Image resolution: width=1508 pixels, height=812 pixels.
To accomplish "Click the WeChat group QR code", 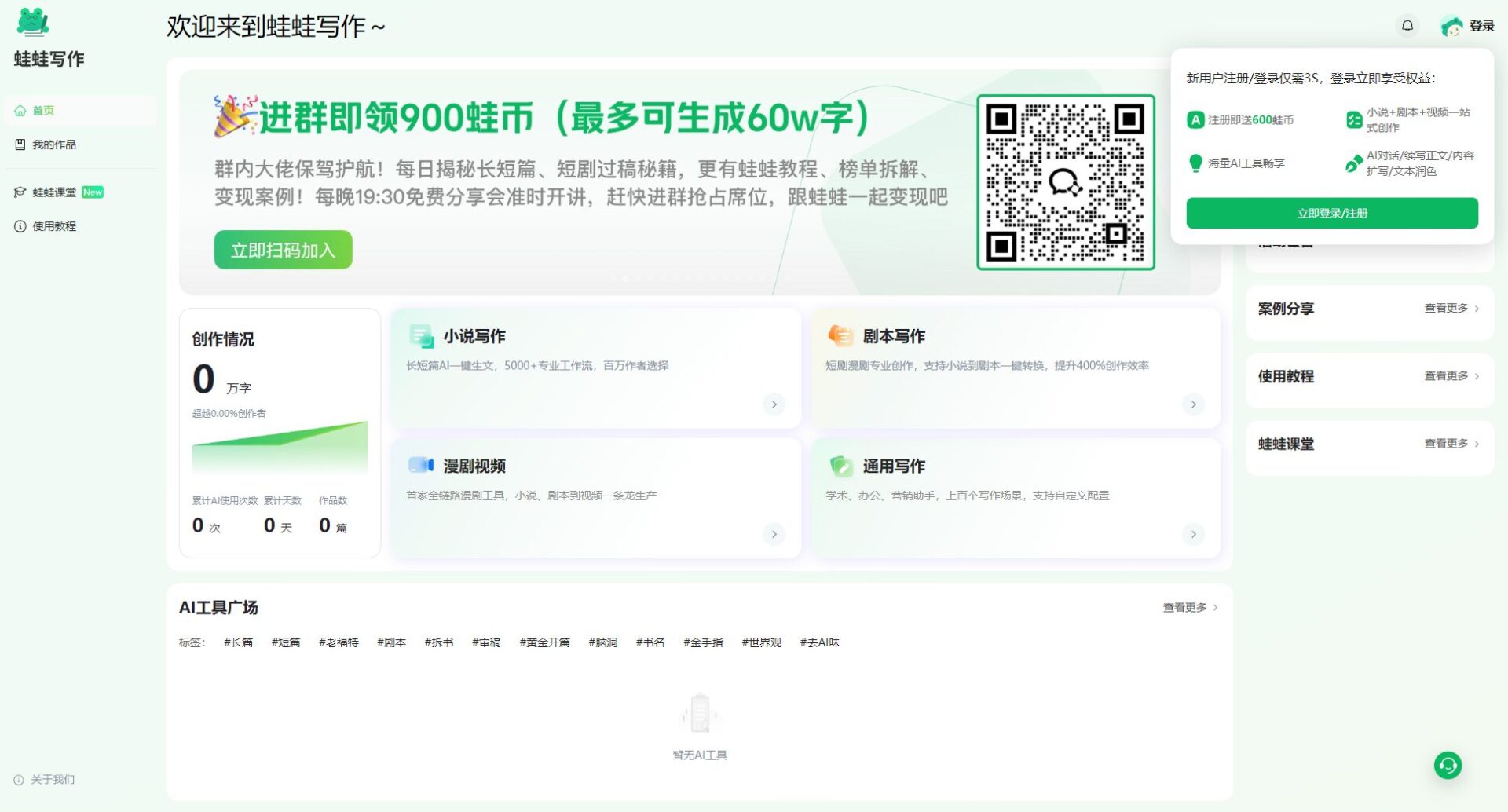I will tap(1065, 182).
